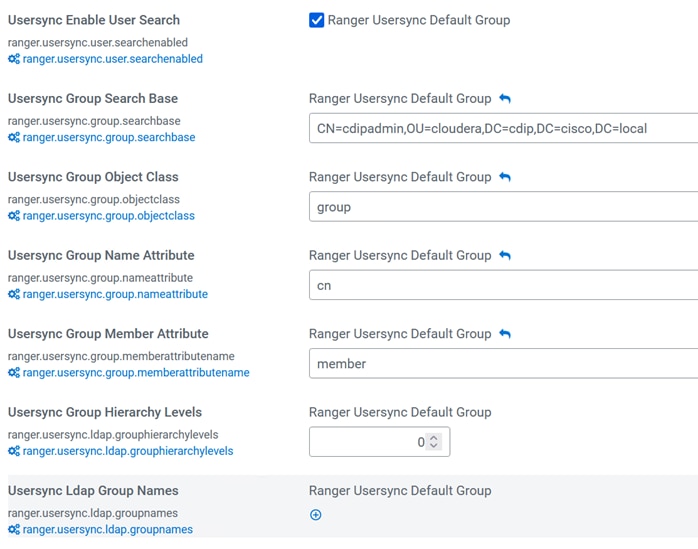Focus the Group Name Attribute field containing cn
This screenshot has width=698, height=549.
tap(503, 285)
